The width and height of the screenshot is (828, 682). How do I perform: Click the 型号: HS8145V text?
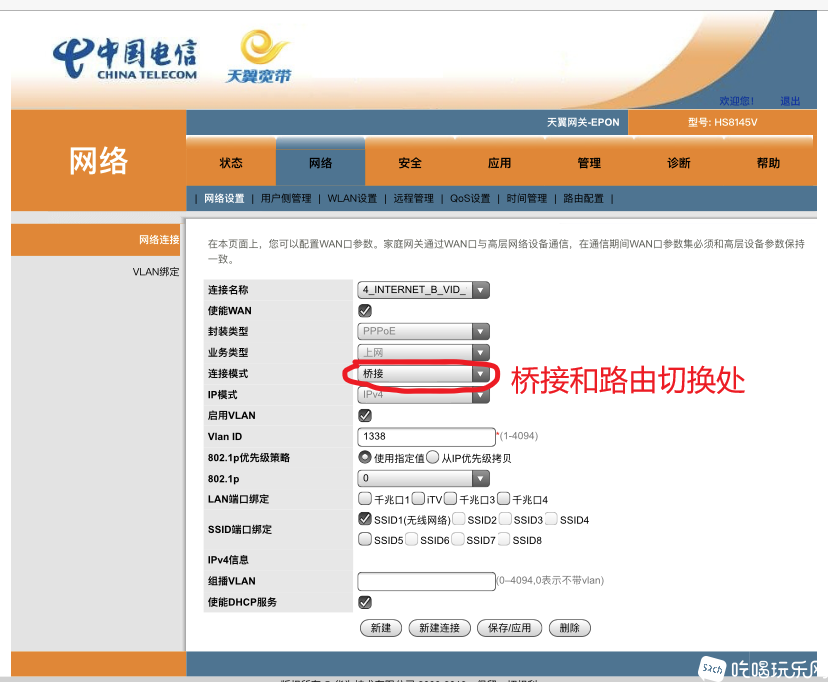(722, 122)
